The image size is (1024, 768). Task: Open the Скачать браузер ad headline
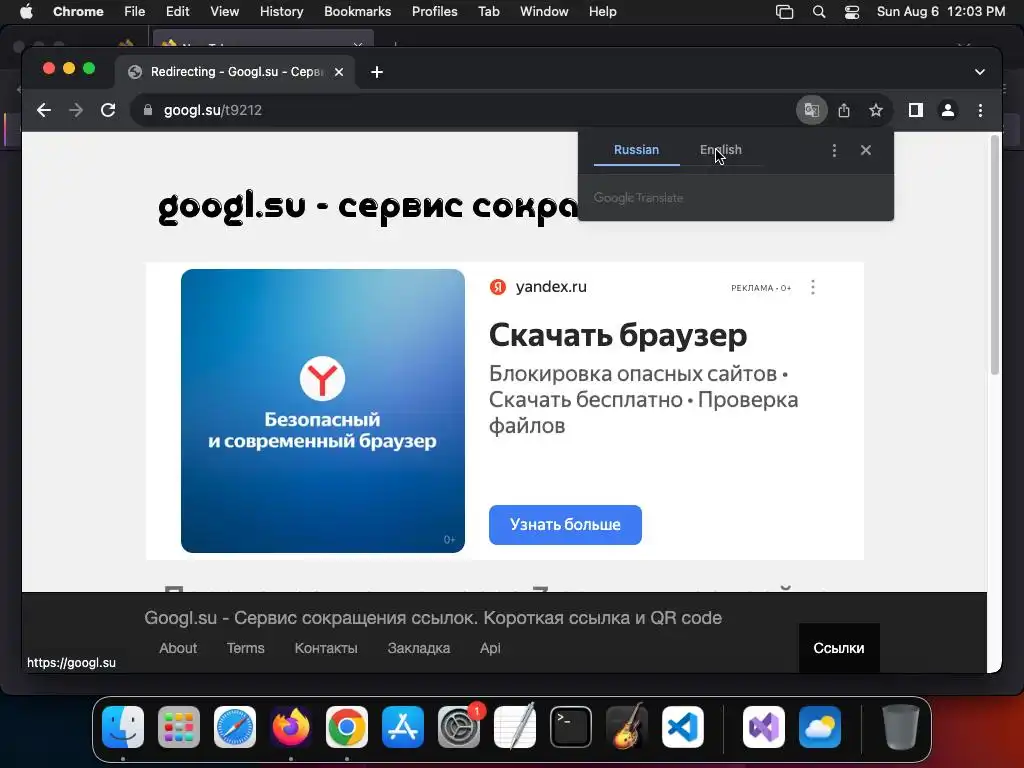click(x=618, y=335)
